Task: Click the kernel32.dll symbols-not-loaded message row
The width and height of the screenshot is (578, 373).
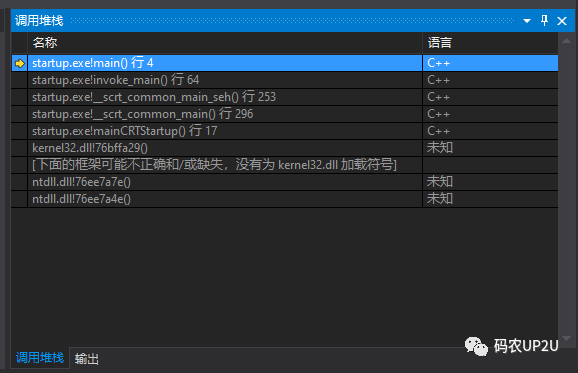Action: (x=285, y=165)
